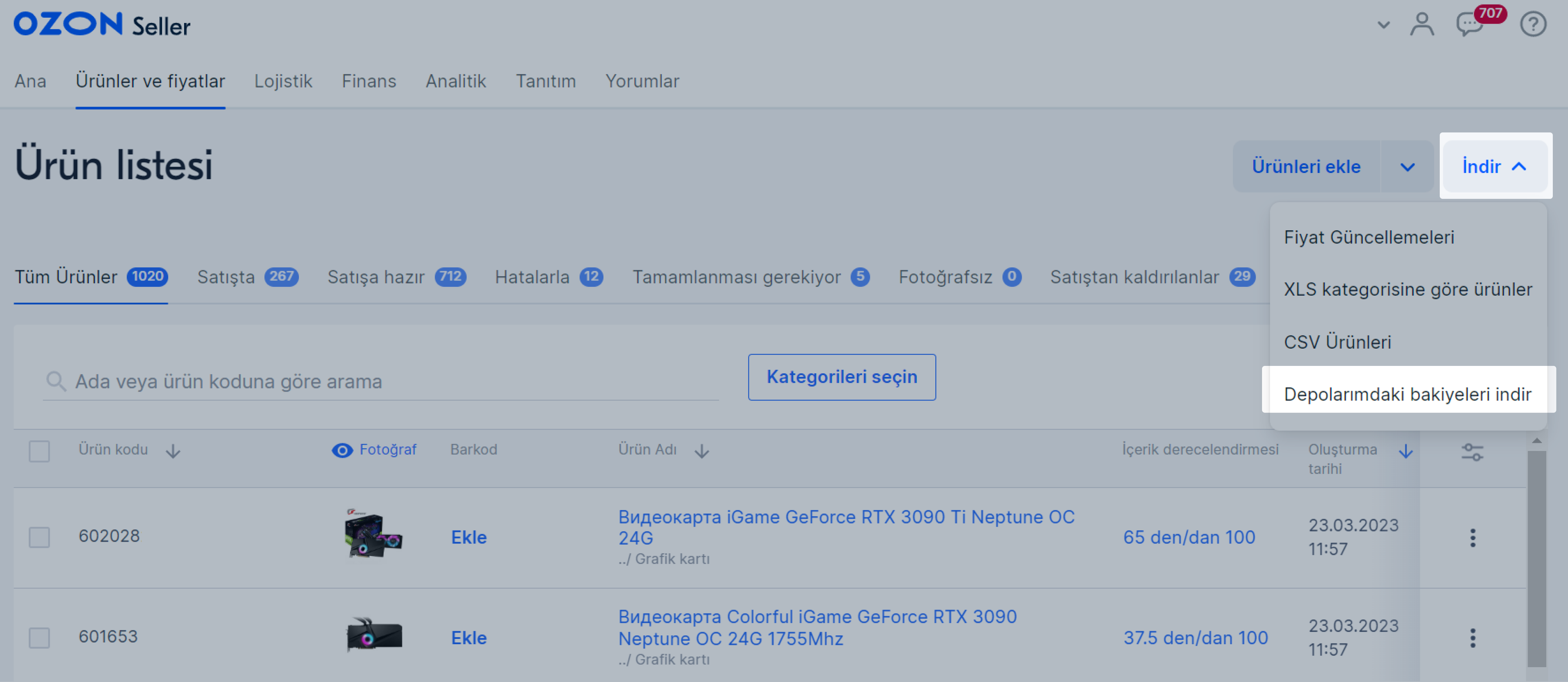1568x682 pixels.
Task: Select Tamamlanması gerekiyor filter tab
Action: click(751, 277)
